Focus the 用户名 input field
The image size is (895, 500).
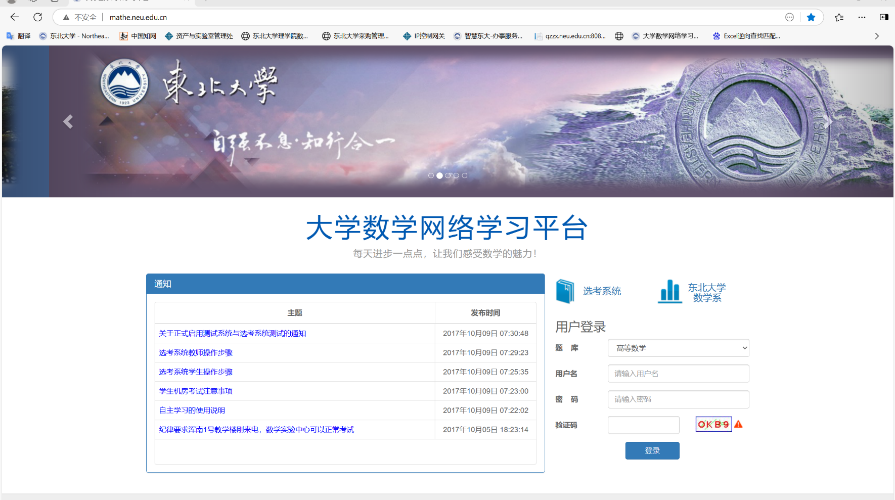click(678, 373)
